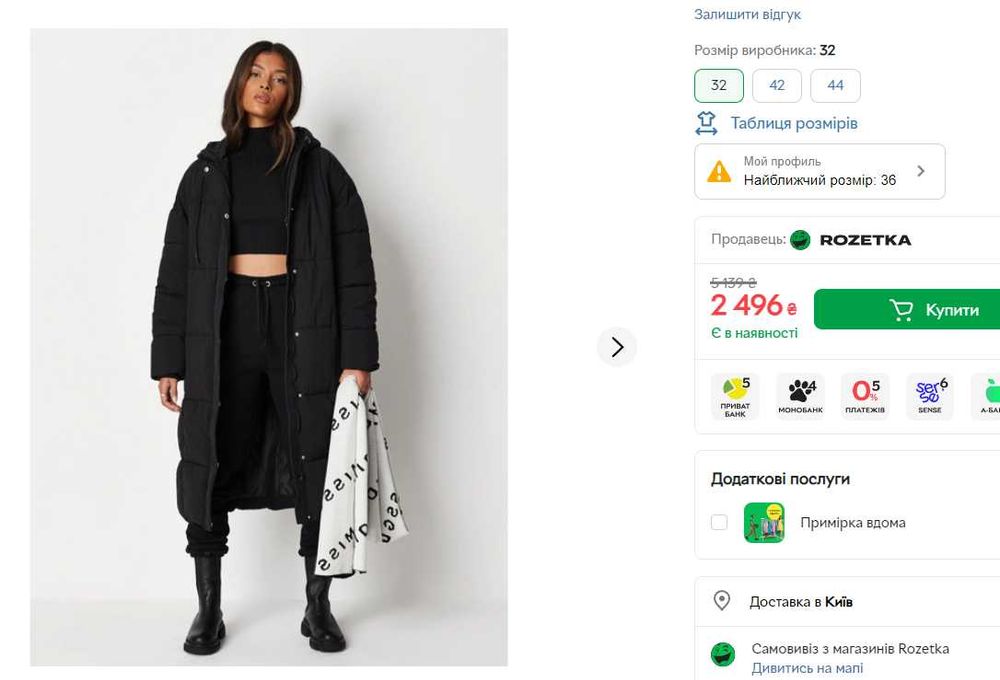Click the delivery location pin icon
This screenshot has height=680, width=1000.
click(x=721, y=601)
